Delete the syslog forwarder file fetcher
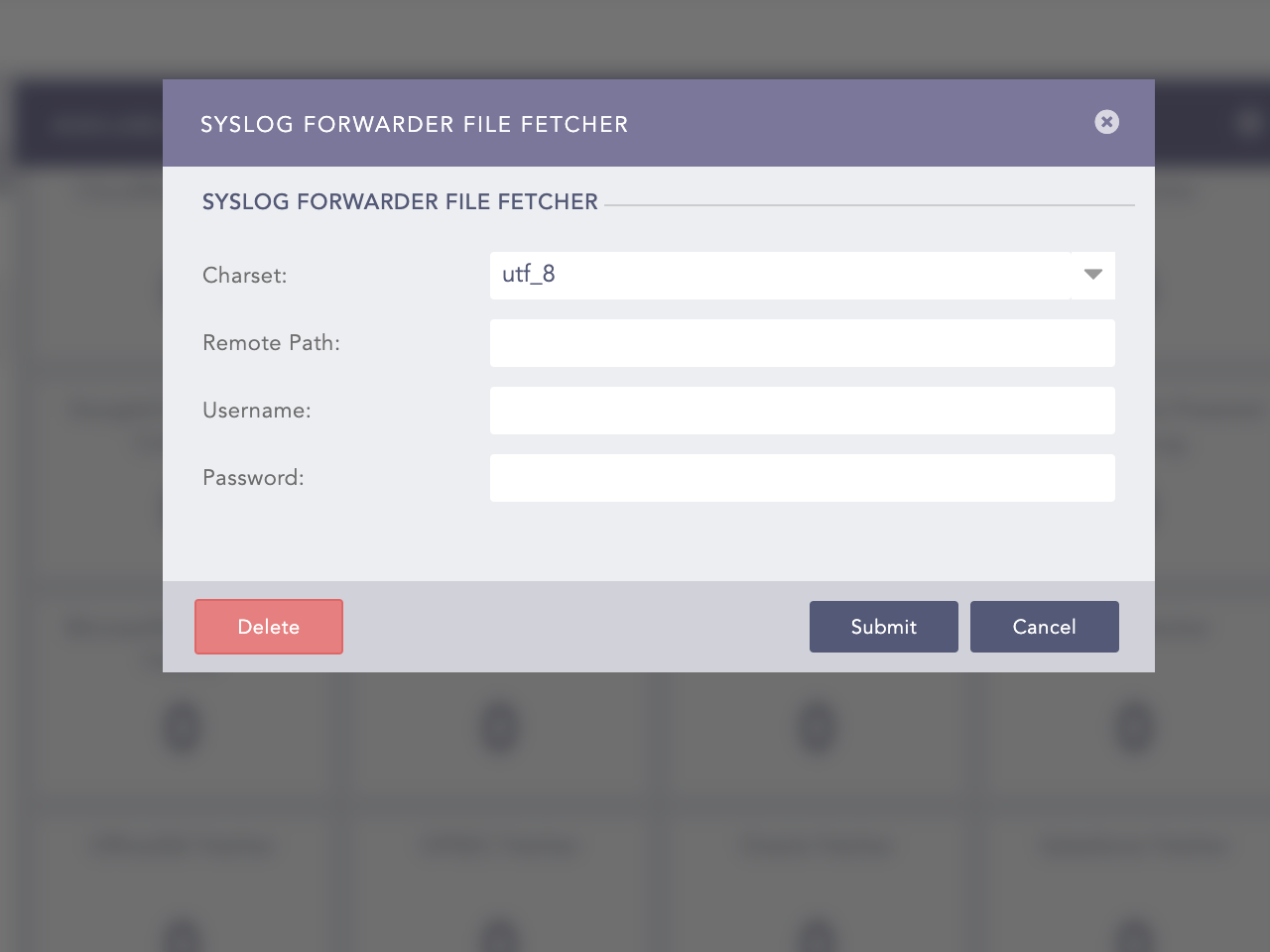The height and width of the screenshot is (952, 1270). [268, 627]
